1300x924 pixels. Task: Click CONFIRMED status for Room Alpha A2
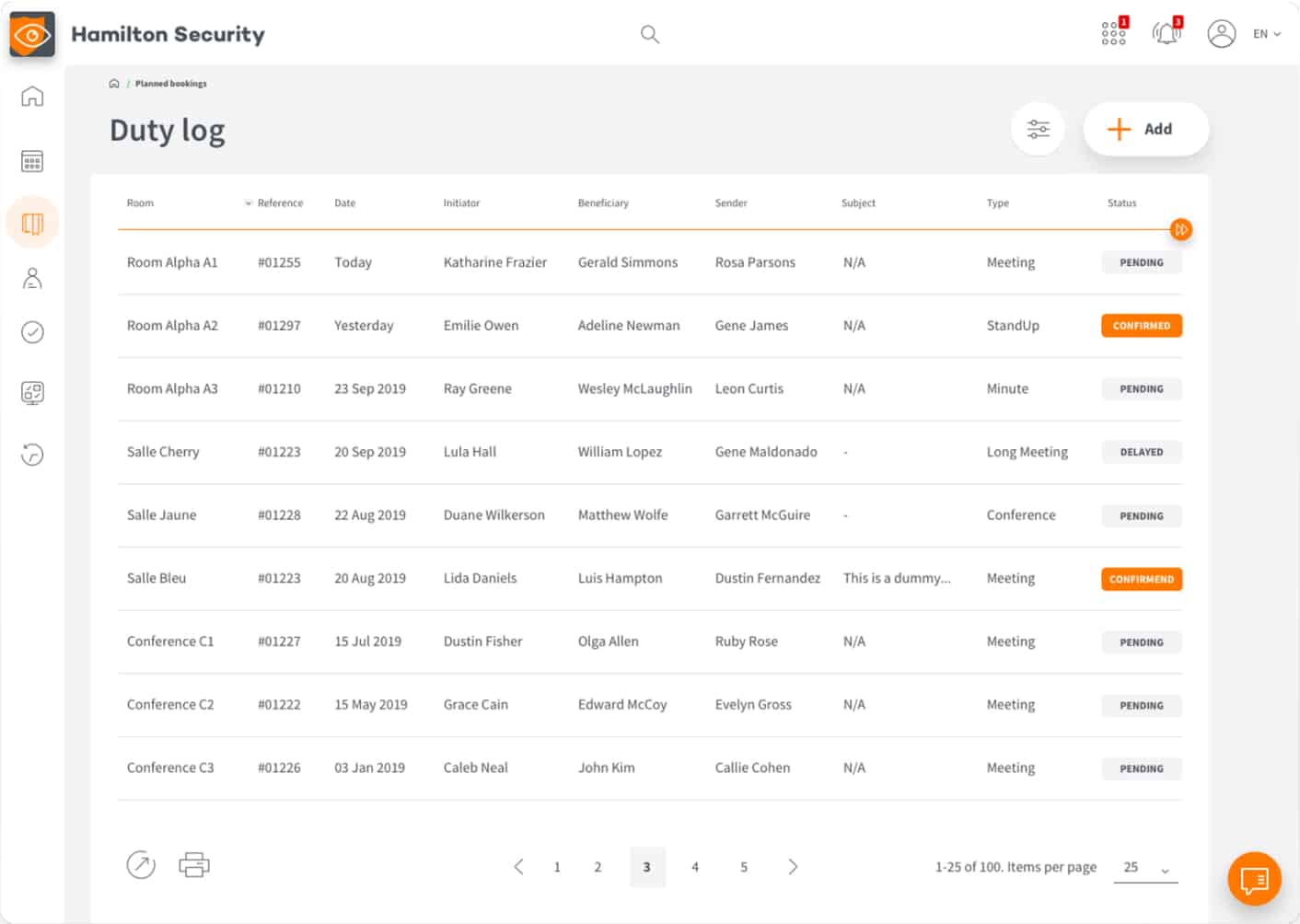[1142, 326]
